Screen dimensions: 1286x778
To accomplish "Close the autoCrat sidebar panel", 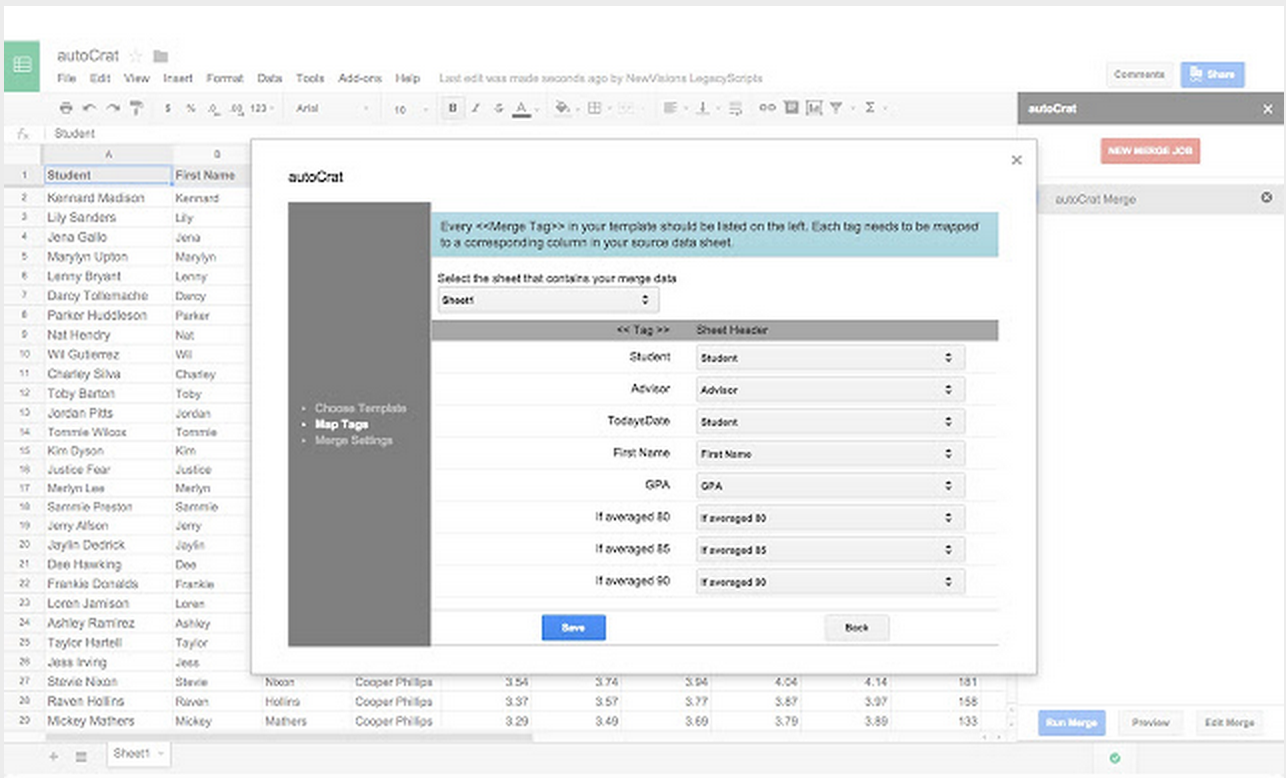I will [x=1268, y=108].
